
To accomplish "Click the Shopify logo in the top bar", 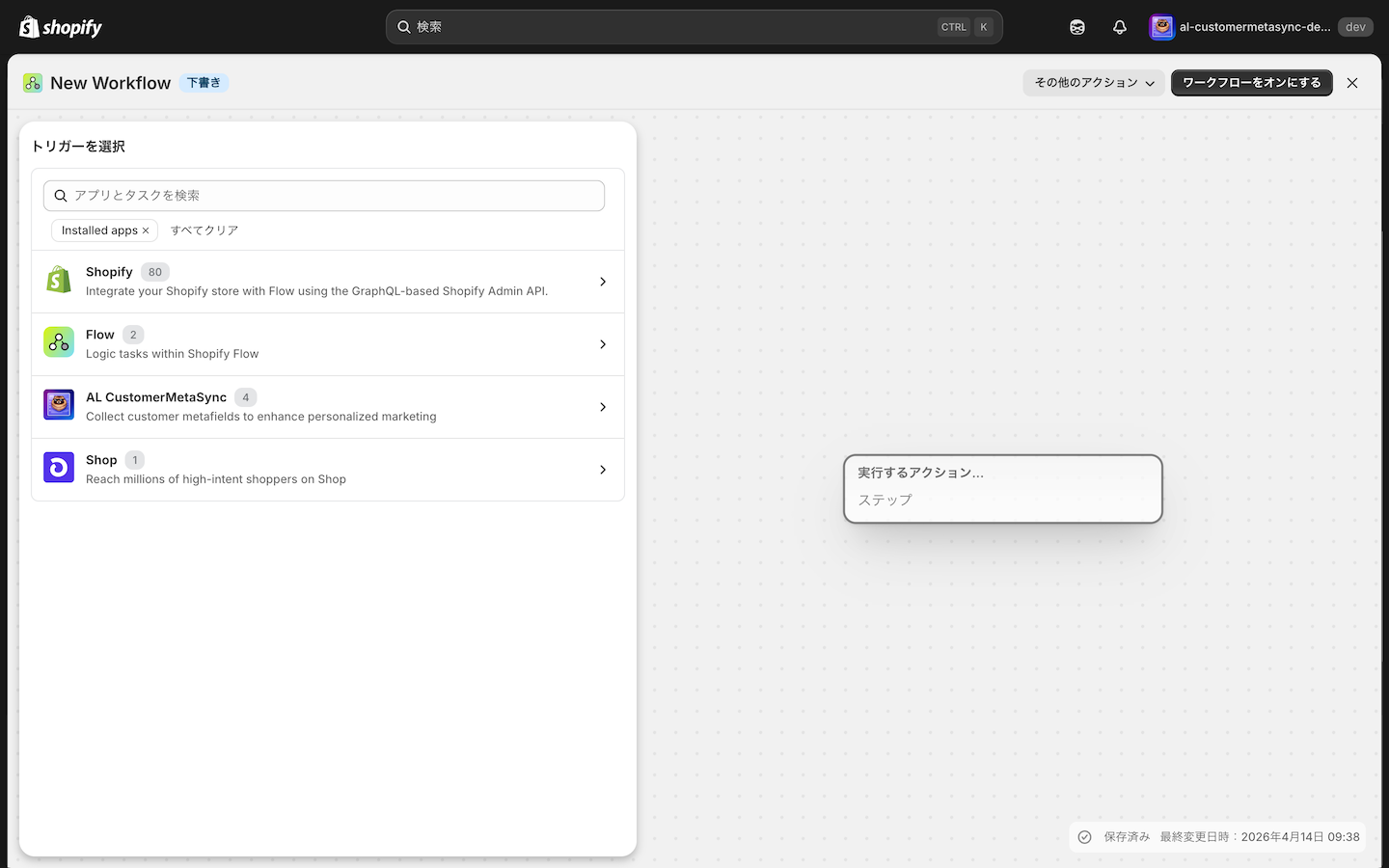I will pyautogui.click(x=61, y=27).
